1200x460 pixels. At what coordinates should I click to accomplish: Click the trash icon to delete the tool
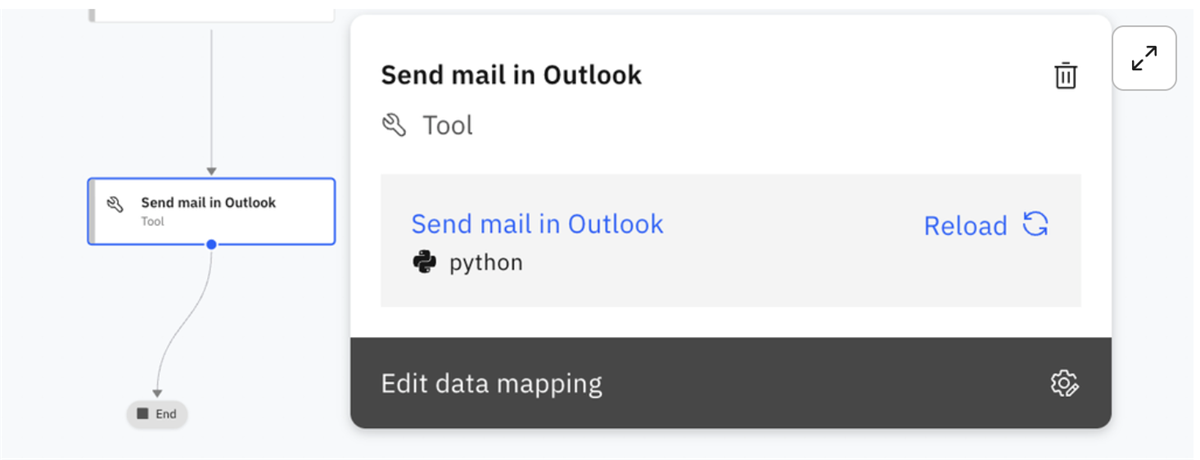[1066, 76]
